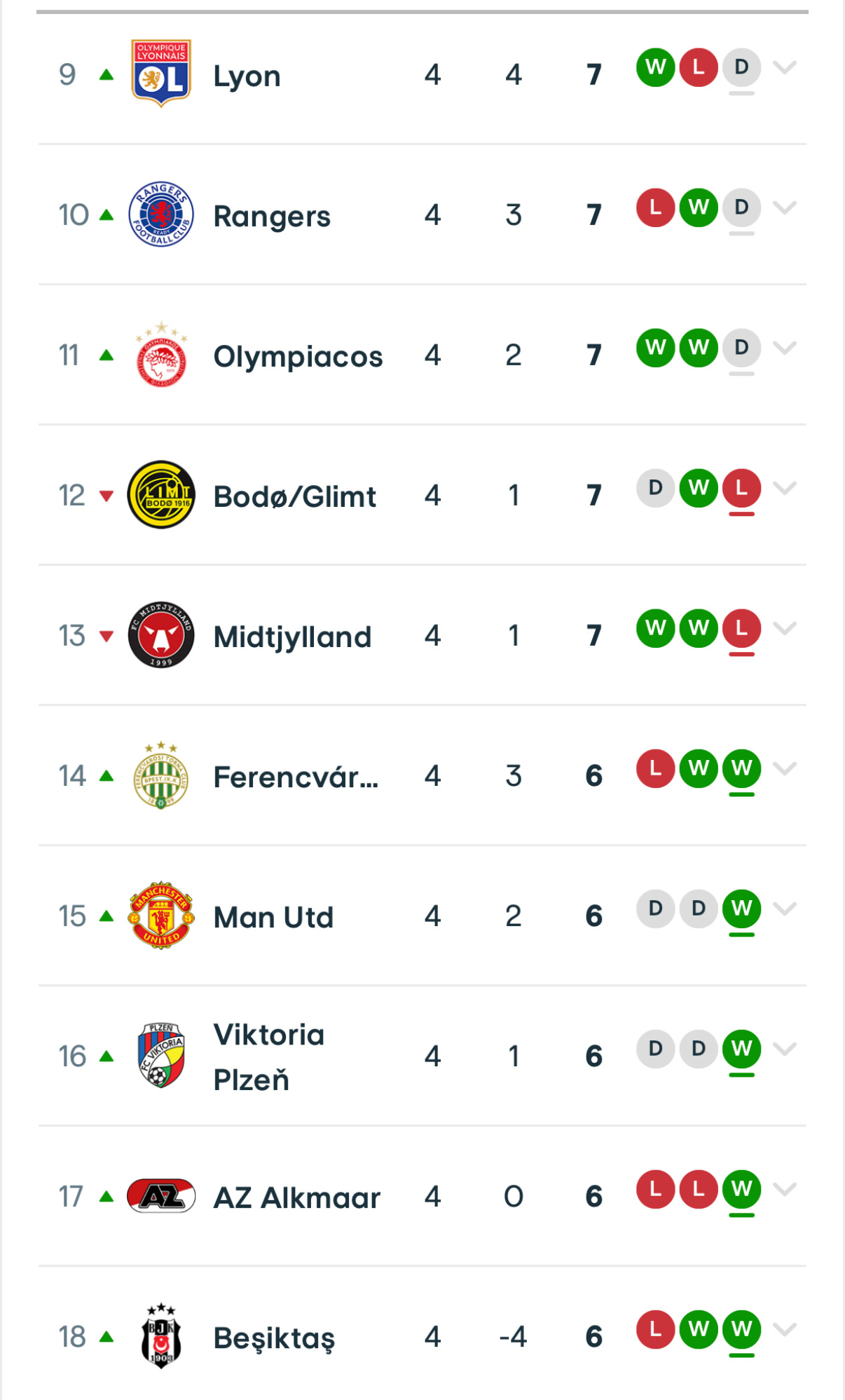
Task: Expand the Lyon row chevron
Action: coord(785,67)
